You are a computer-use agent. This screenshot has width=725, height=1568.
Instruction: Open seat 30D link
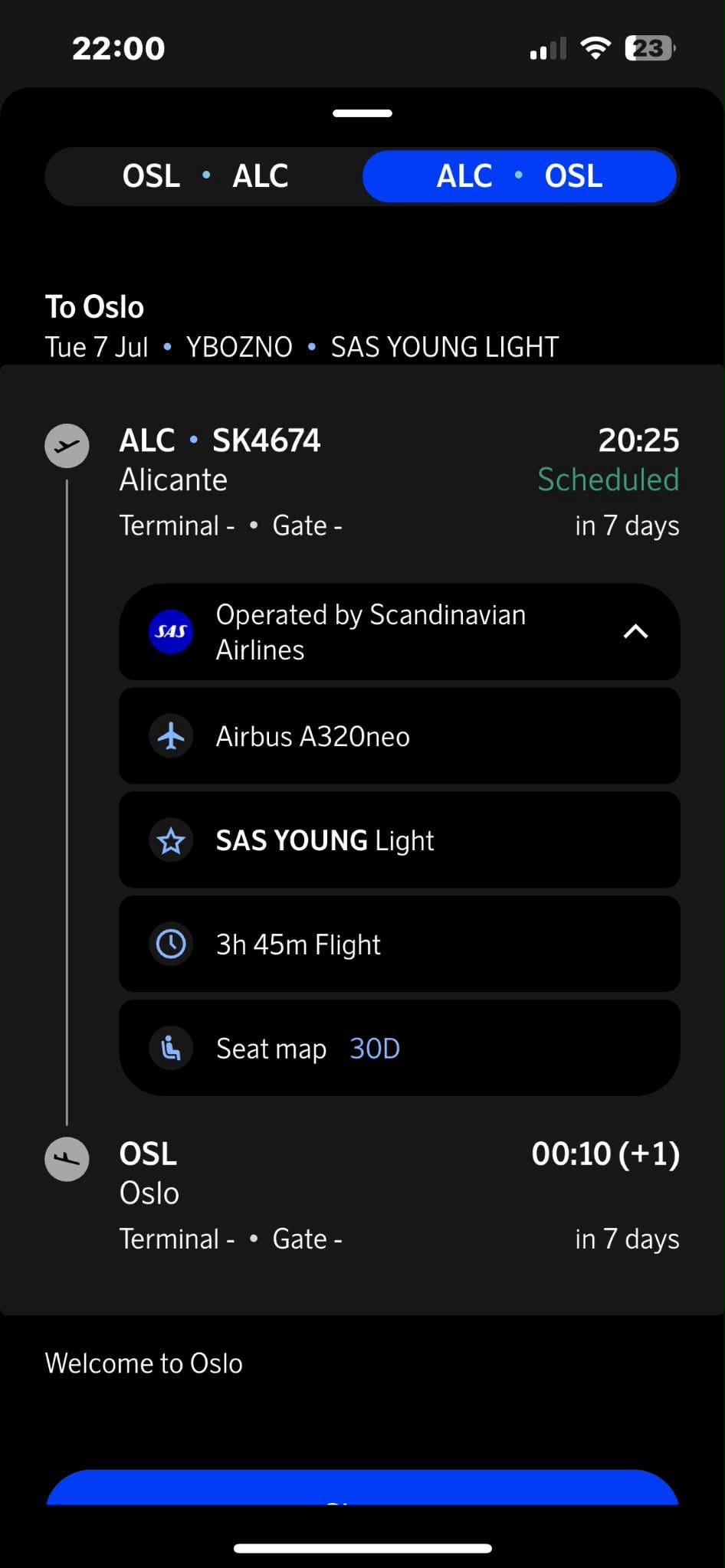point(375,1048)
